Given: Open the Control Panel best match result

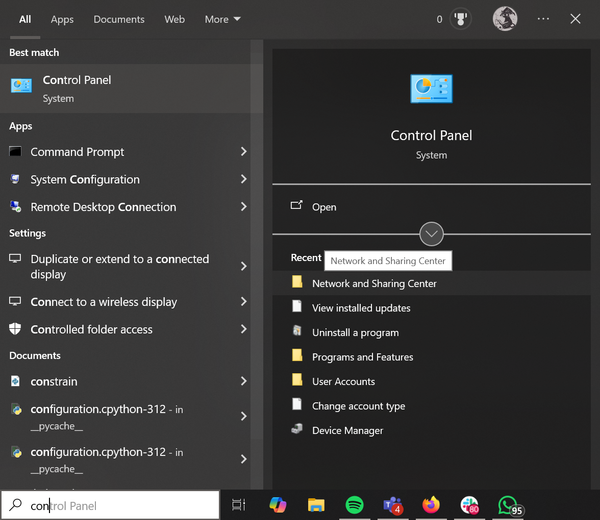Looking at the screenshot, I should tap(126, 88).
